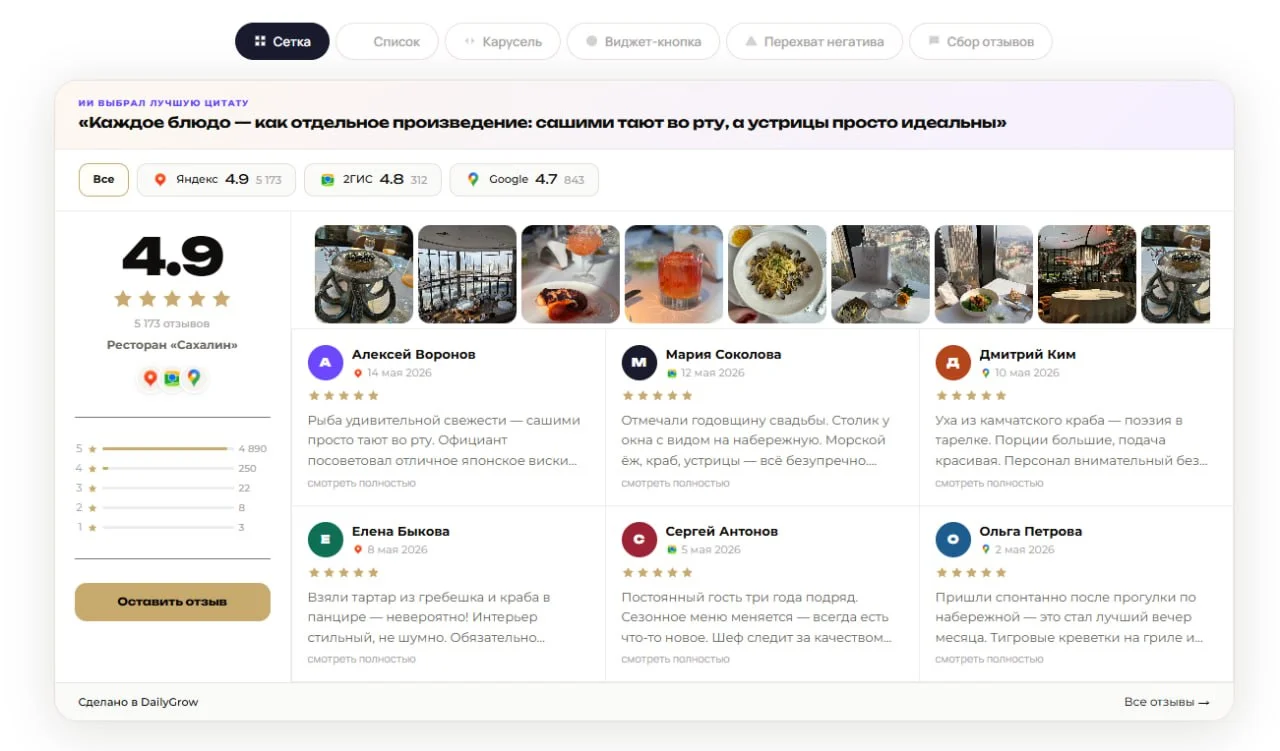Click the warning triangle icon in Перехват негатива
Image resolution: width=1280 pixels, height=751 pixels.
click(750, 42)
